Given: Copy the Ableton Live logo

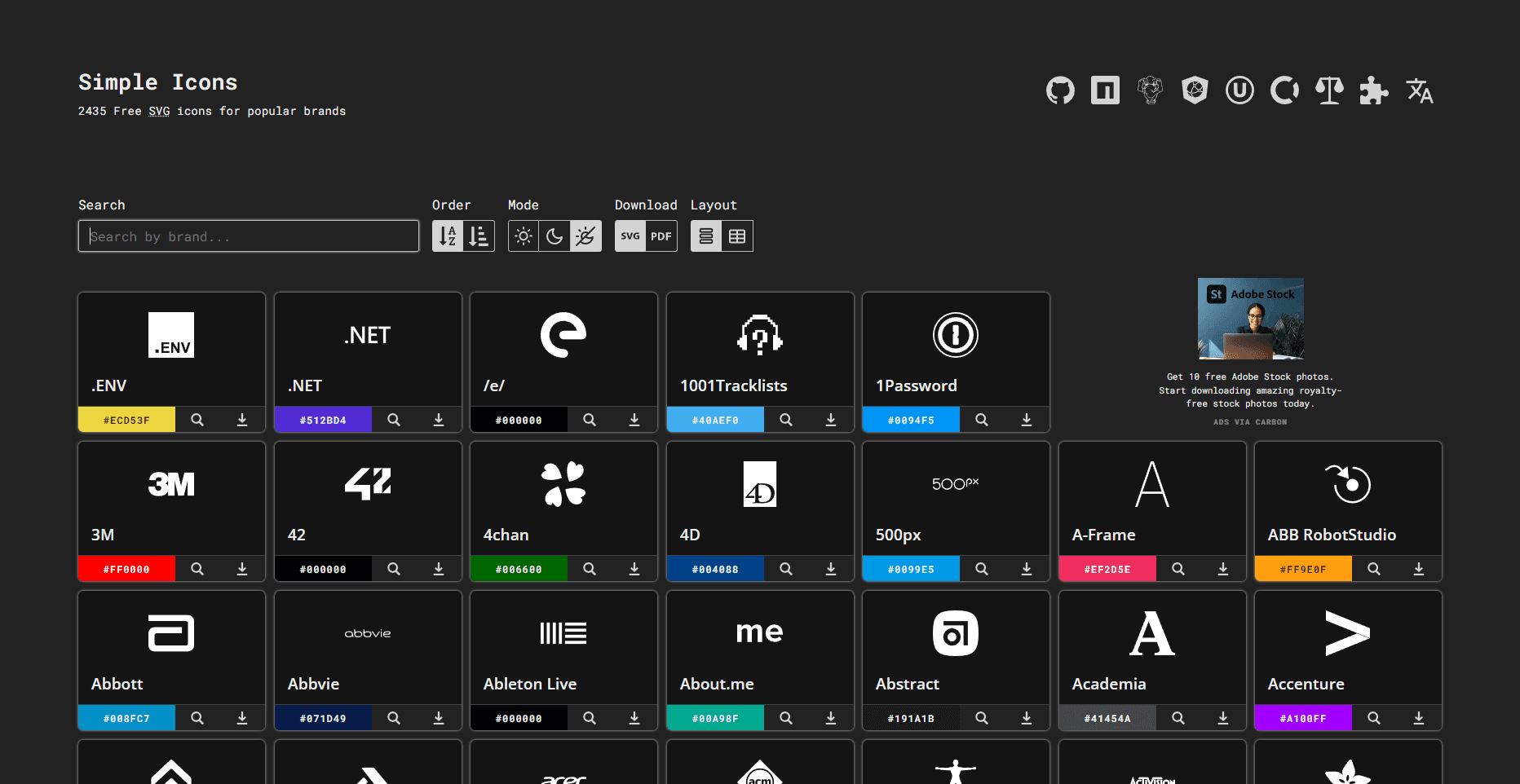Looking at the screenshot, I should tap(563, 633).
